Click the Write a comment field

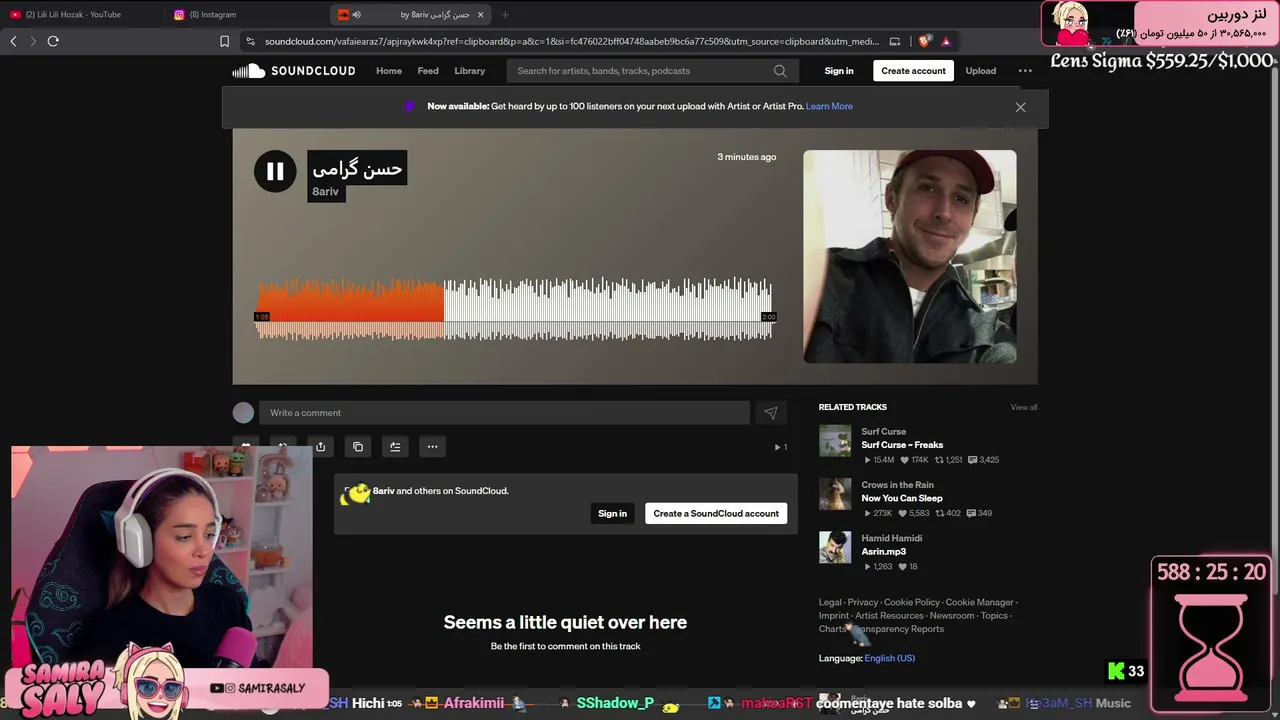pos(504,413)
